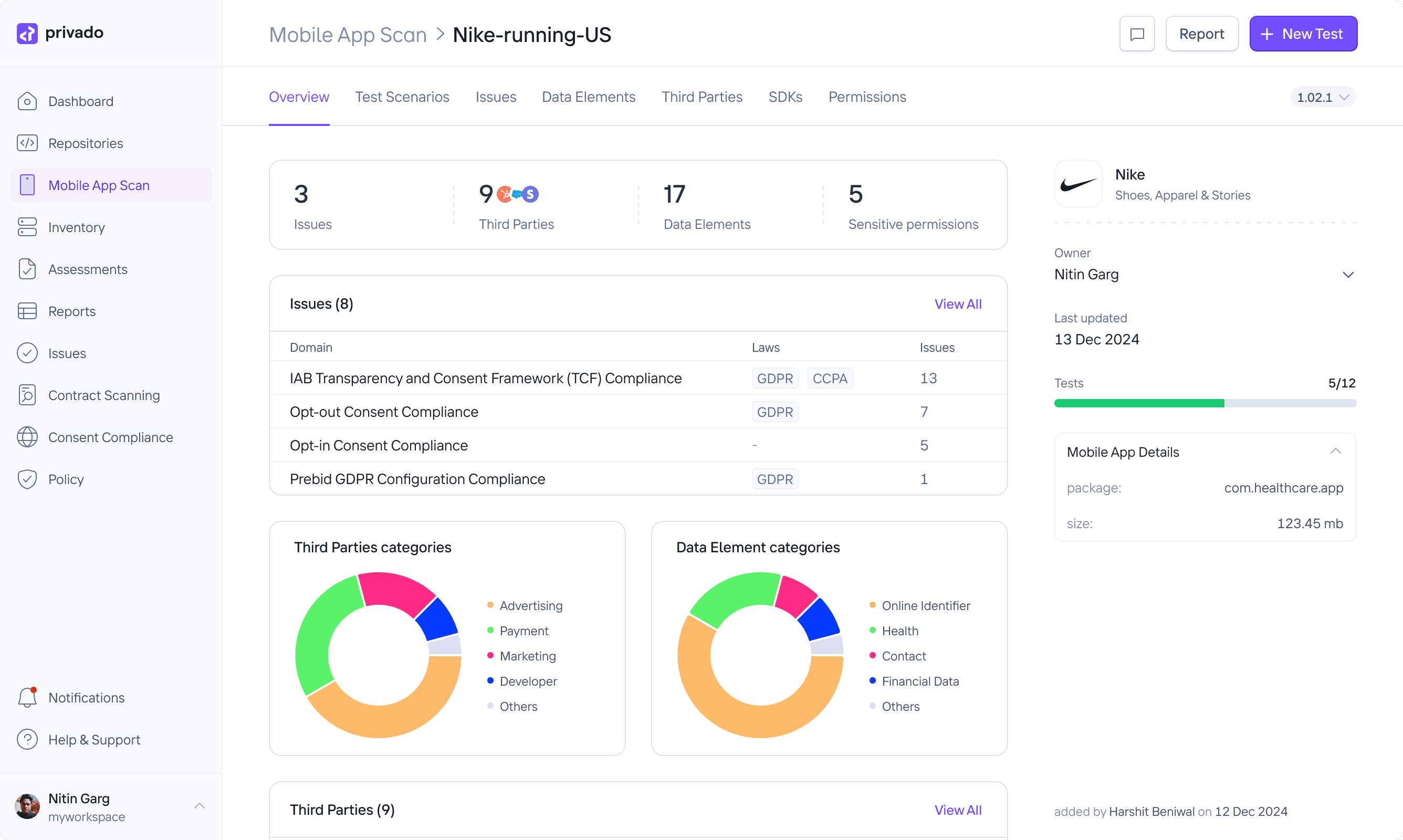Click View All link in Issues card
This screenshot has width=1403, height=840.
click(x=958, y=304)
